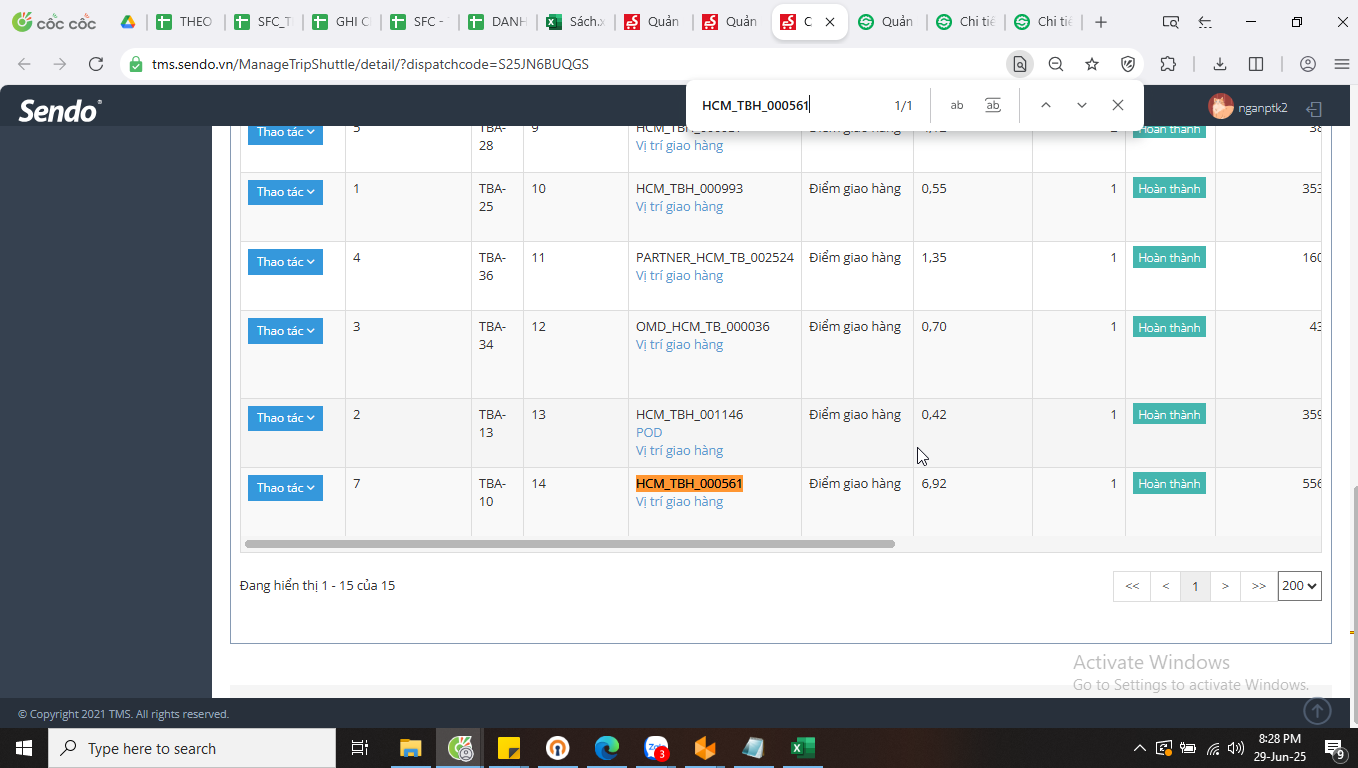1358x768 pixels.
Task: Select the highlighted HCM_TBH_000561 text
Action: (x=689, y=484)
